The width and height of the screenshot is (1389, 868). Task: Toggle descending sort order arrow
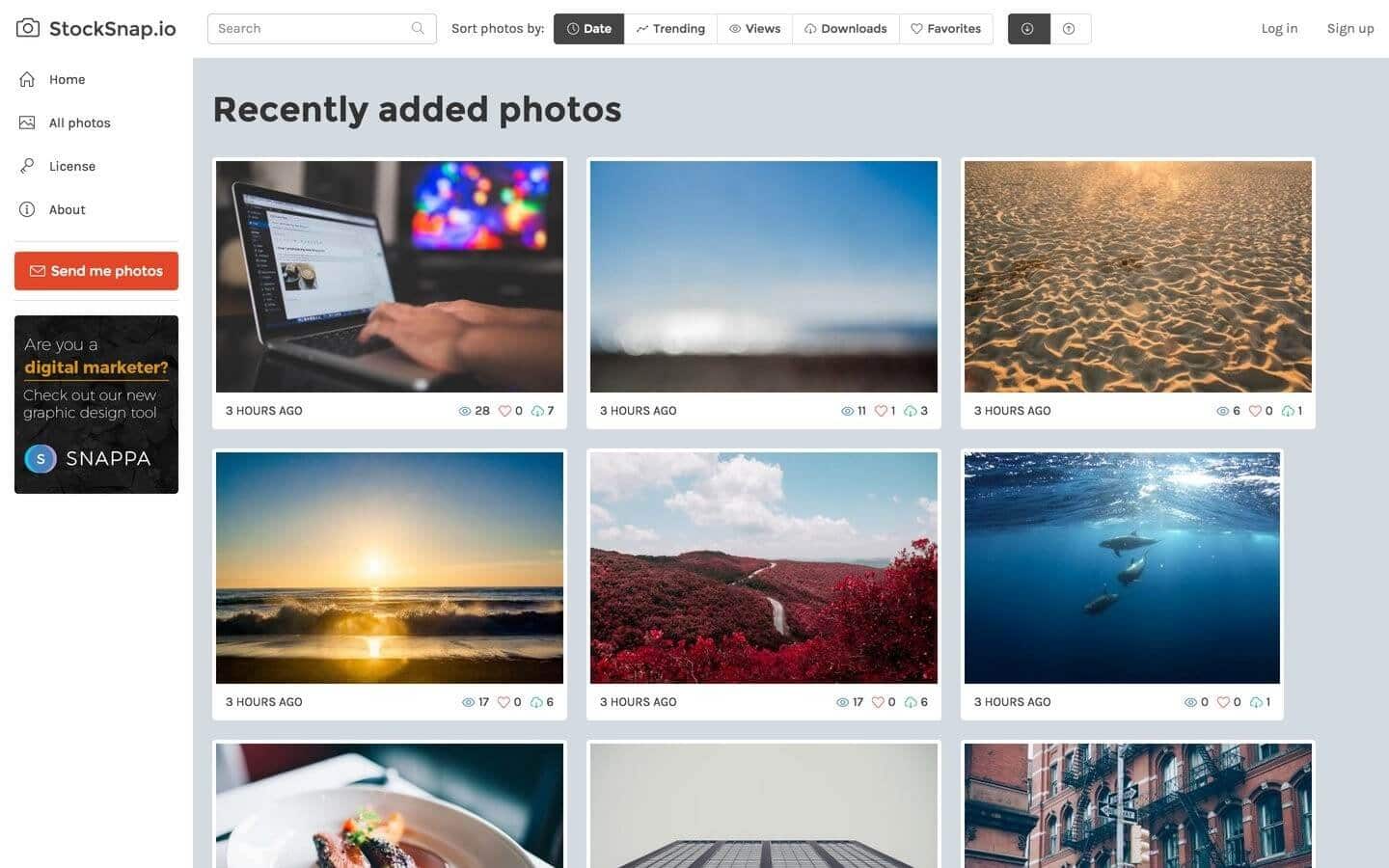1028,29
